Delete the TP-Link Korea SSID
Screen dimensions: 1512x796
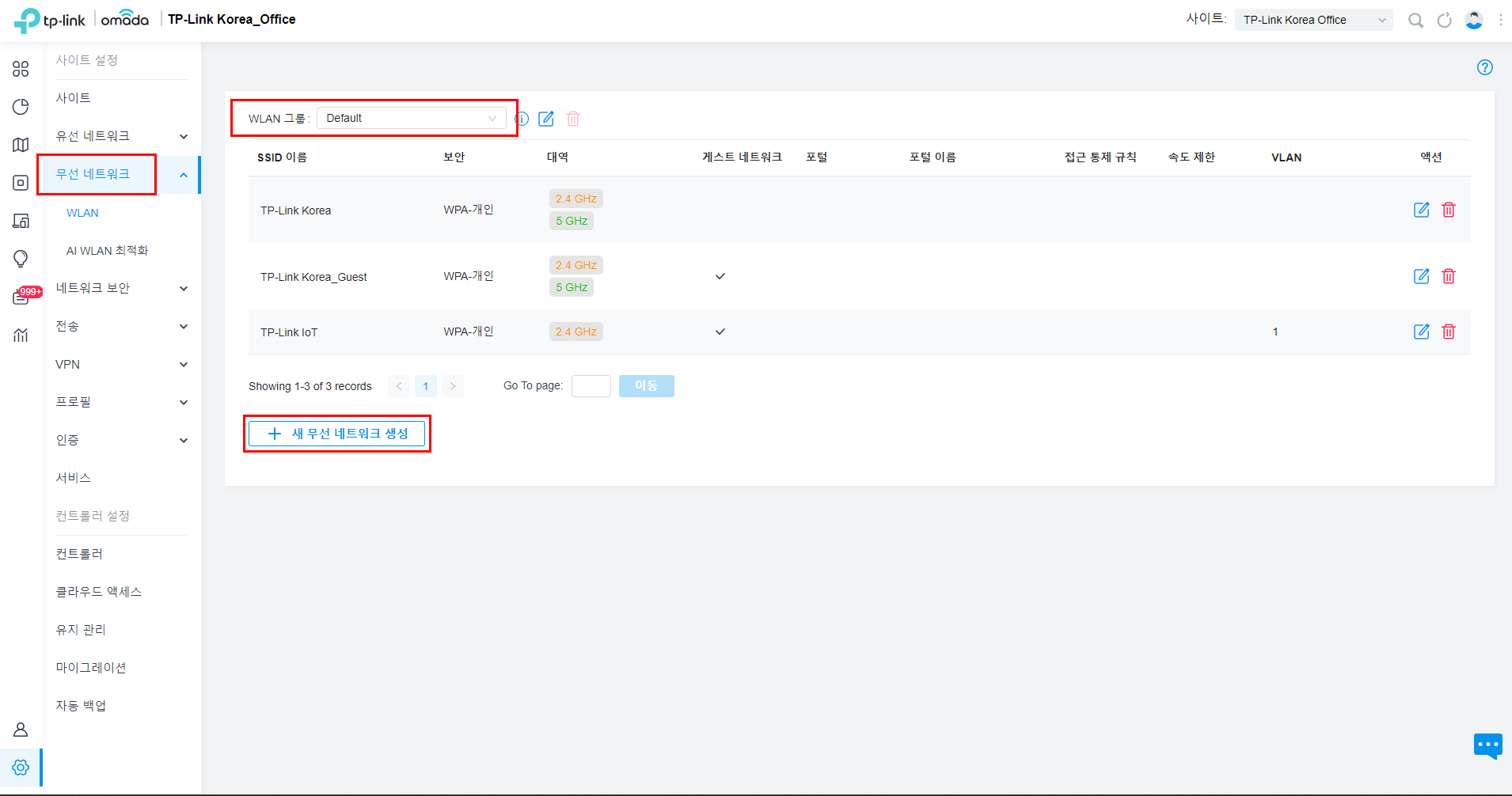[x=1449, y=210]
